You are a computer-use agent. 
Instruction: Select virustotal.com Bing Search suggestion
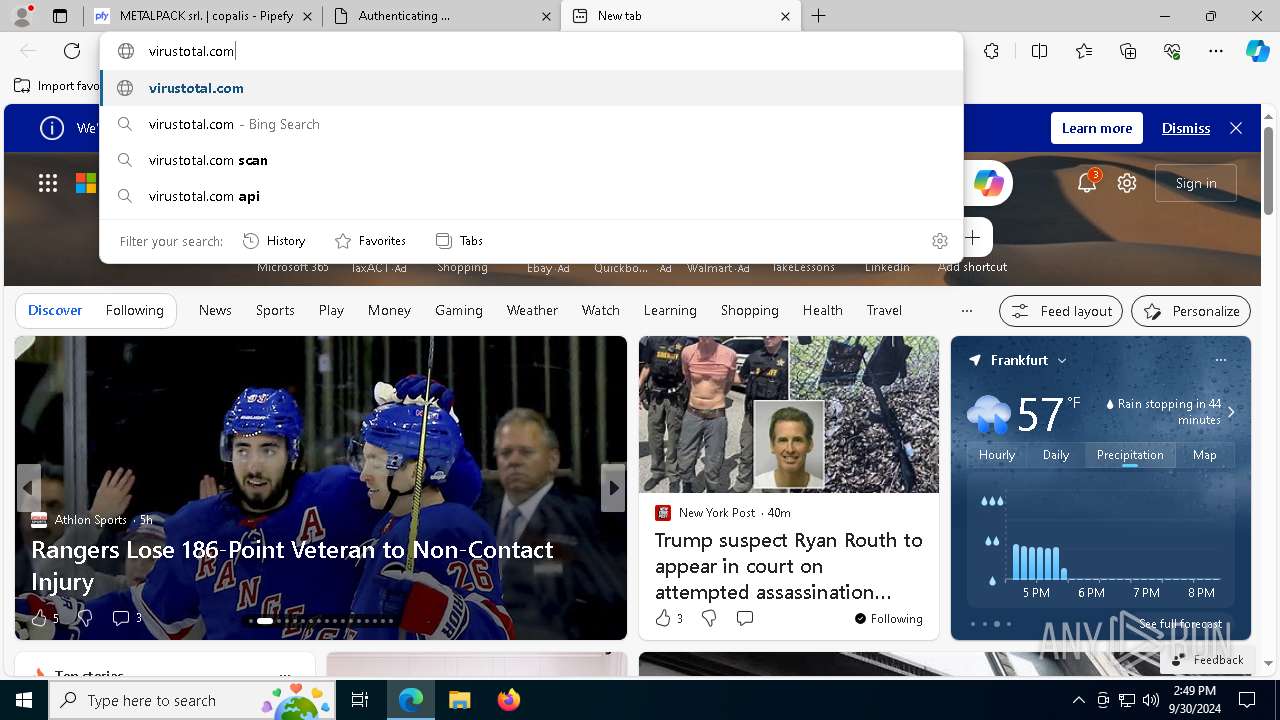click(x=532, y=124)
